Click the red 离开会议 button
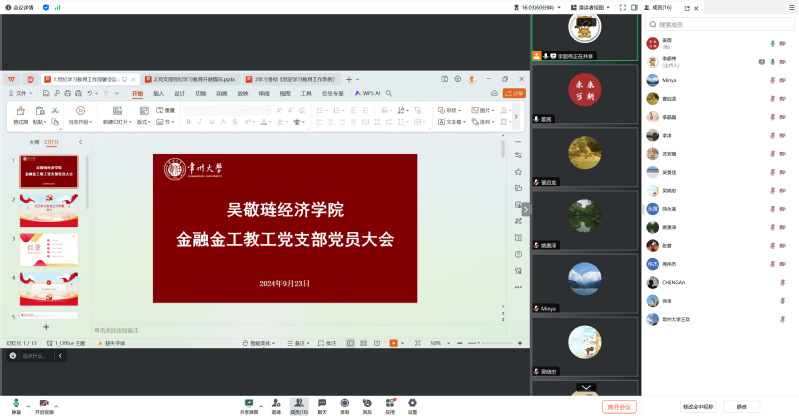The image size is (799, 416). [x=620, y=407]
